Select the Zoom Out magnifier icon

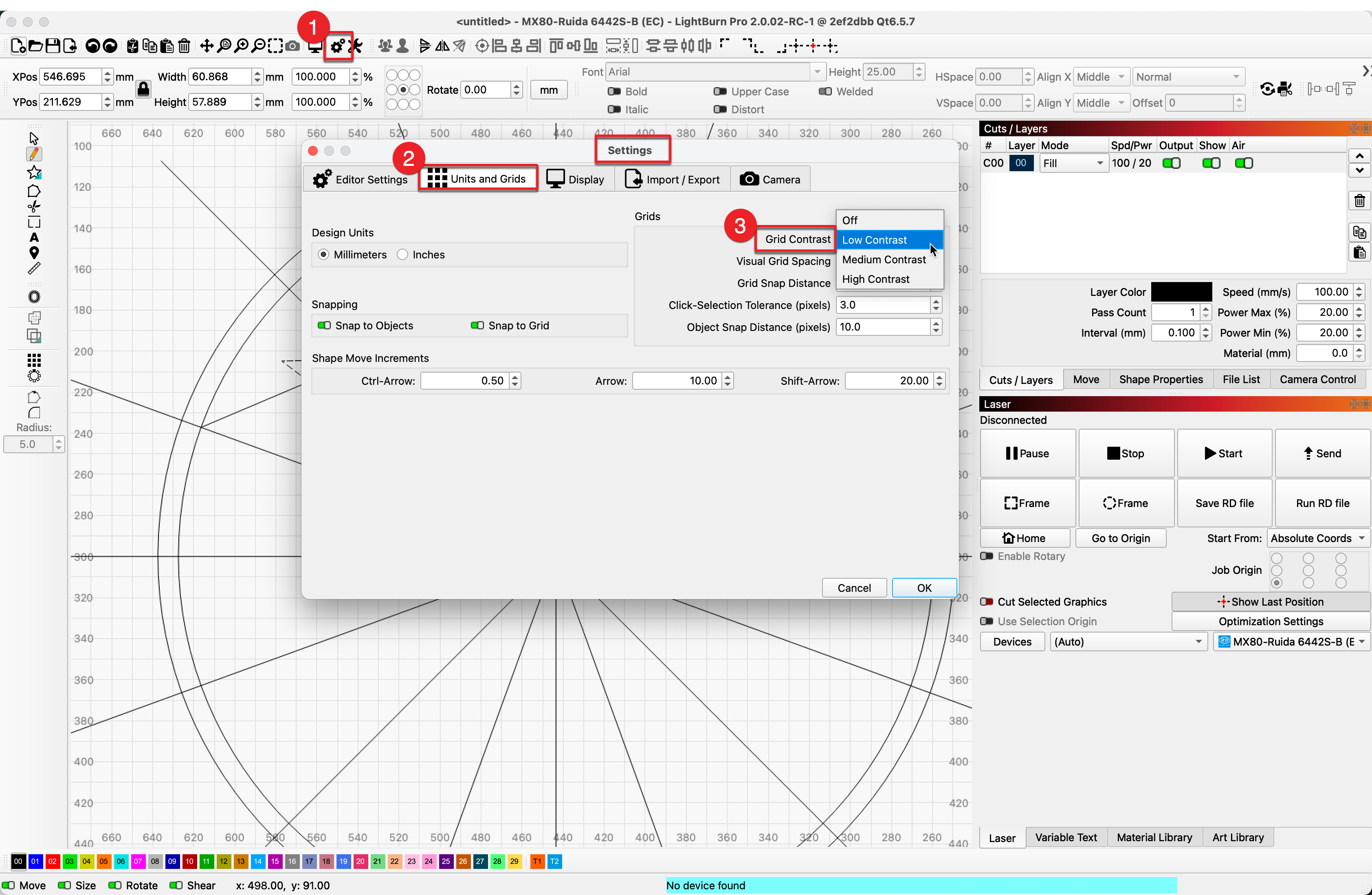point(259,46)
